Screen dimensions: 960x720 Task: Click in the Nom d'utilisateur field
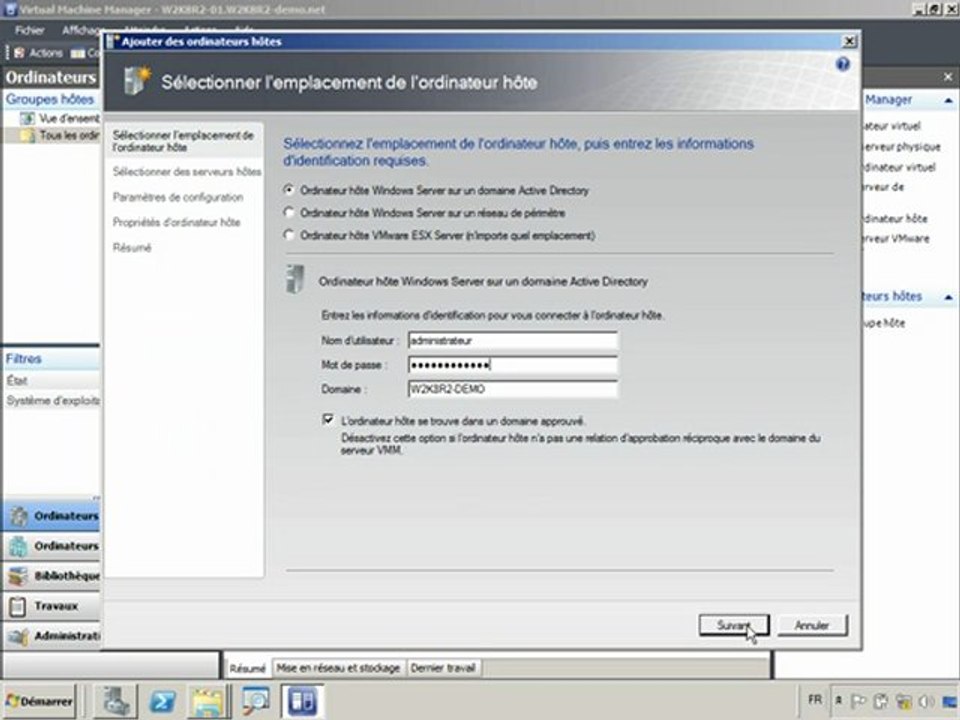[512, 340]
